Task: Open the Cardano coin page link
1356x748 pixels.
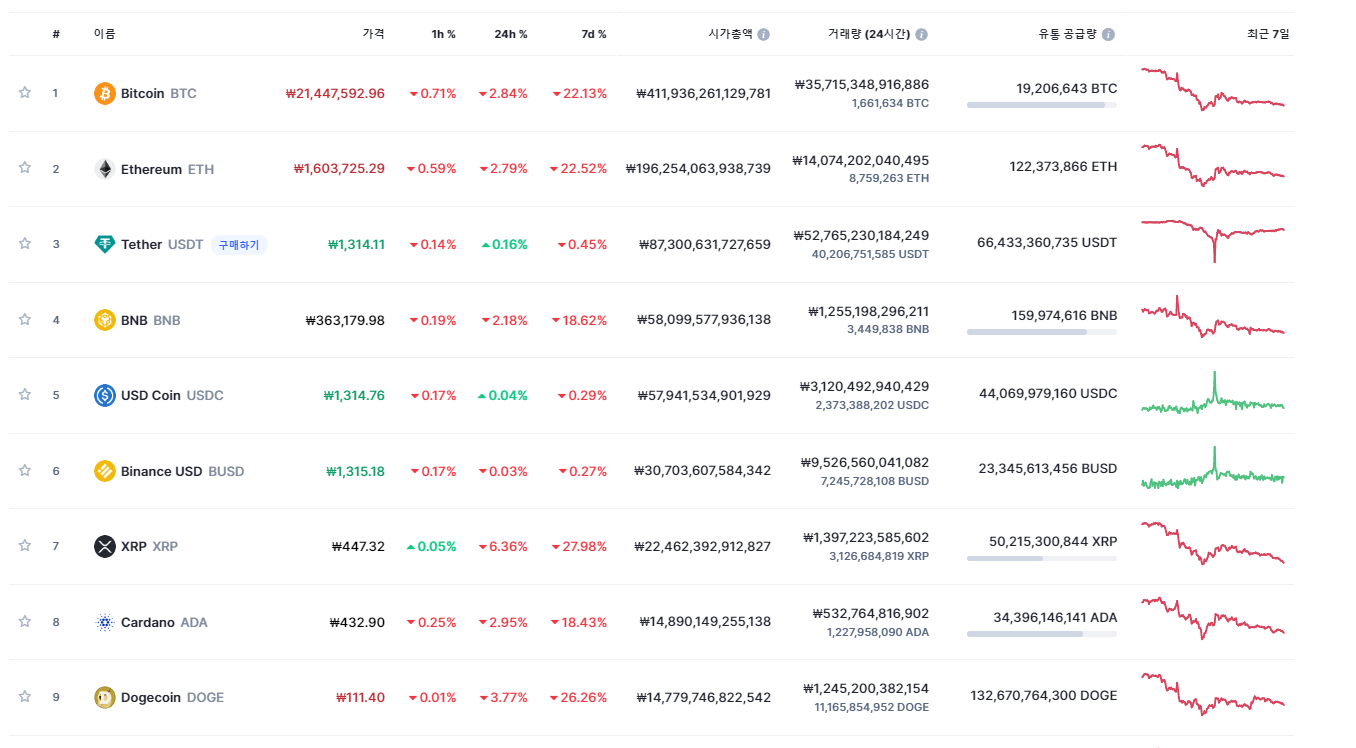Action: tap(164, 622)
